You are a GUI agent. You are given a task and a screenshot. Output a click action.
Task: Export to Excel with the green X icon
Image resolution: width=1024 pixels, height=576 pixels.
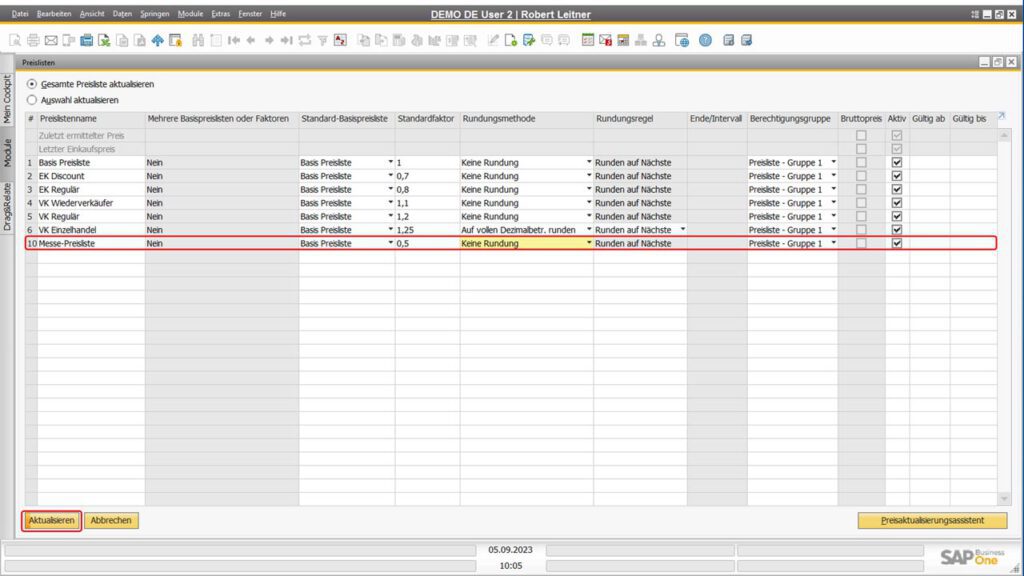[104, 40]
